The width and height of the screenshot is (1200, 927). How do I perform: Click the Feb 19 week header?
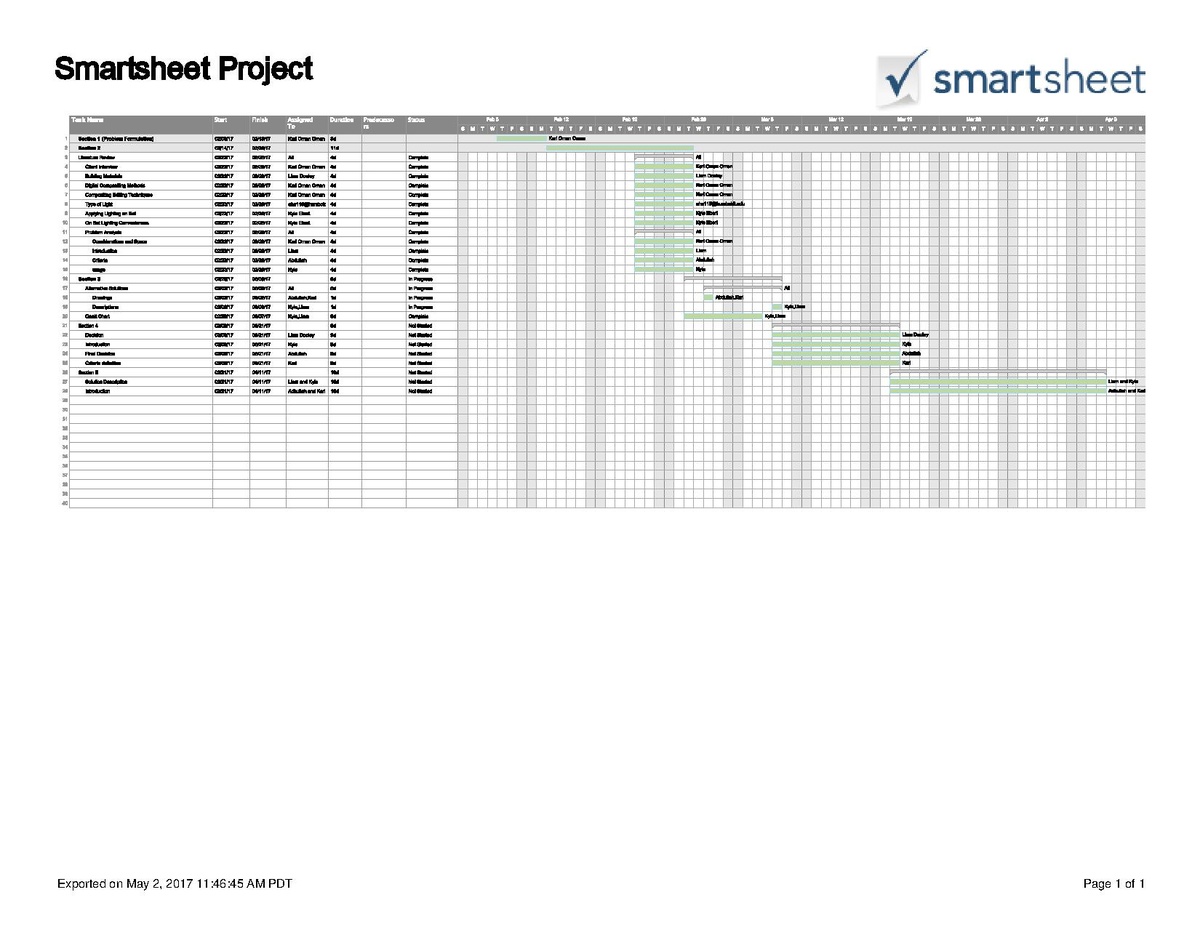pos(629,119)
